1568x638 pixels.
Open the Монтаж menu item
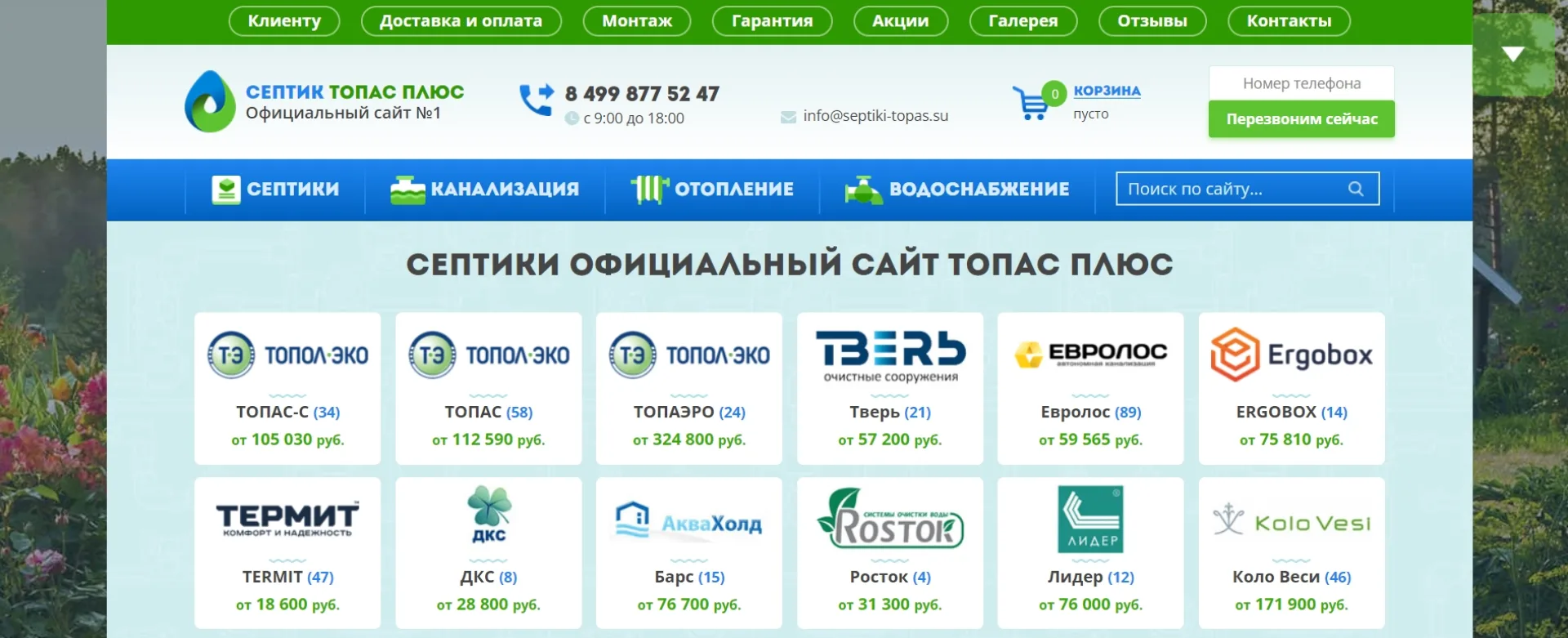[637, 21]
